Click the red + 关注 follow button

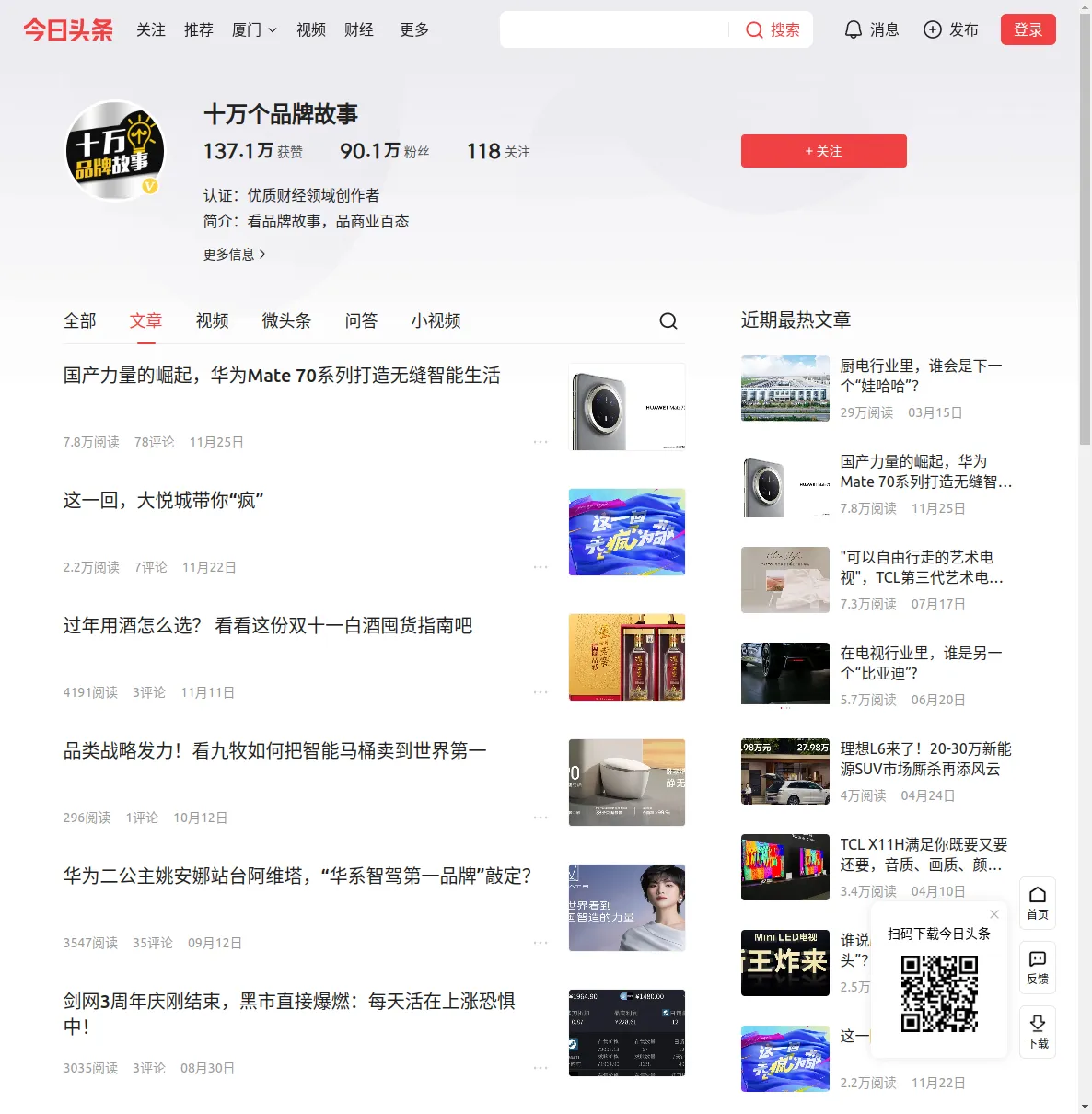pos(824,151)
